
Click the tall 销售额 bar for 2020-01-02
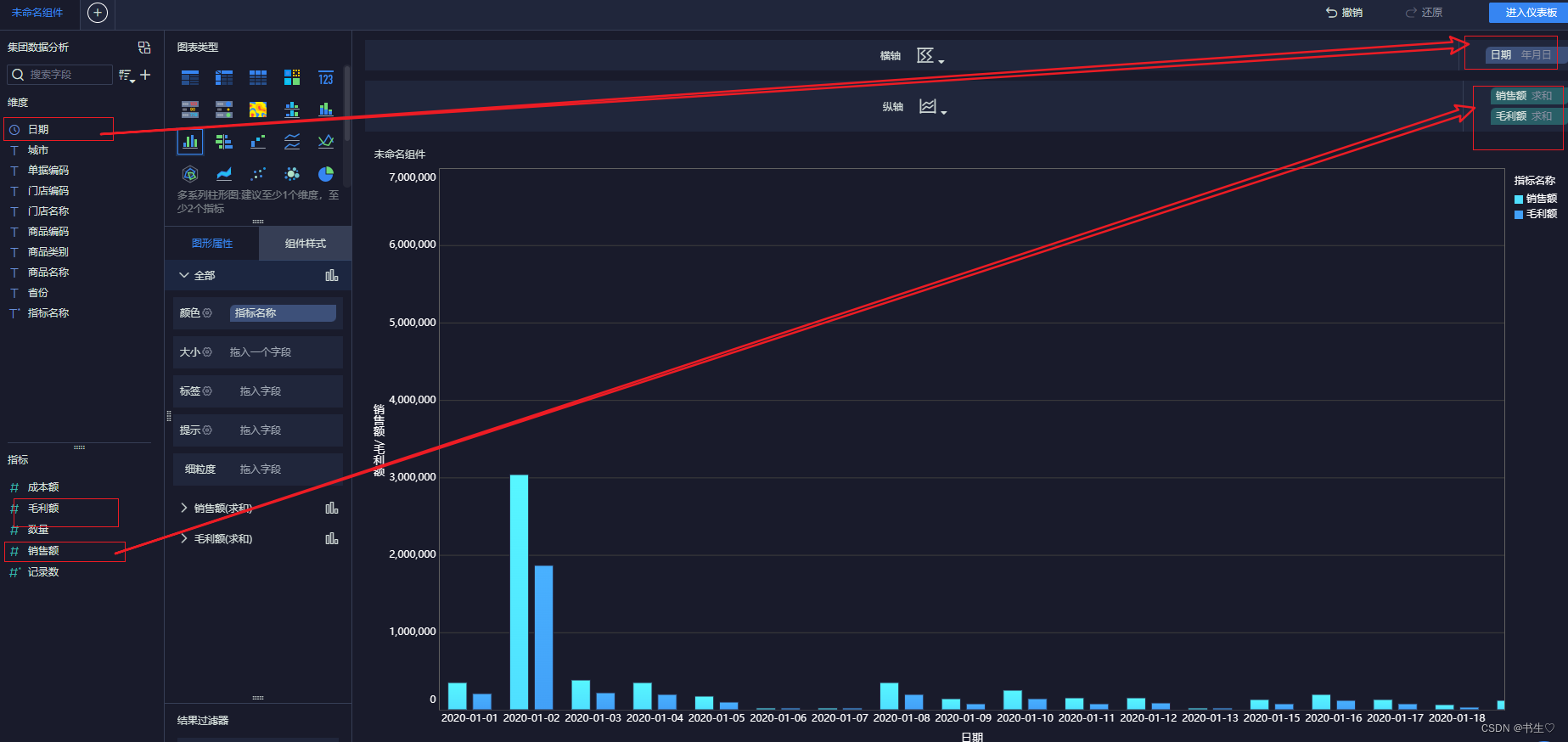pyautogui.click(x=519, y=592)
